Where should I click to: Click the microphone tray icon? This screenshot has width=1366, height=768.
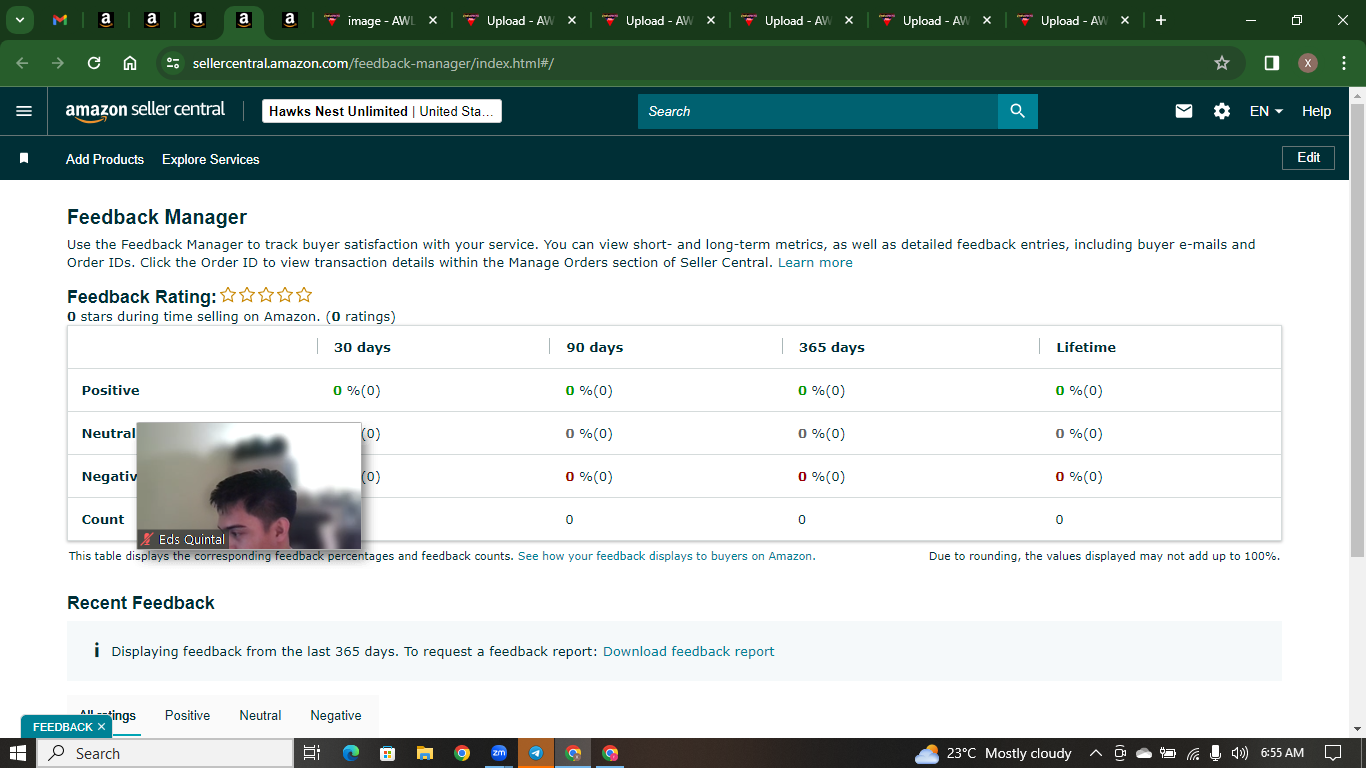pyautogui.click(x=1216, y=753)
